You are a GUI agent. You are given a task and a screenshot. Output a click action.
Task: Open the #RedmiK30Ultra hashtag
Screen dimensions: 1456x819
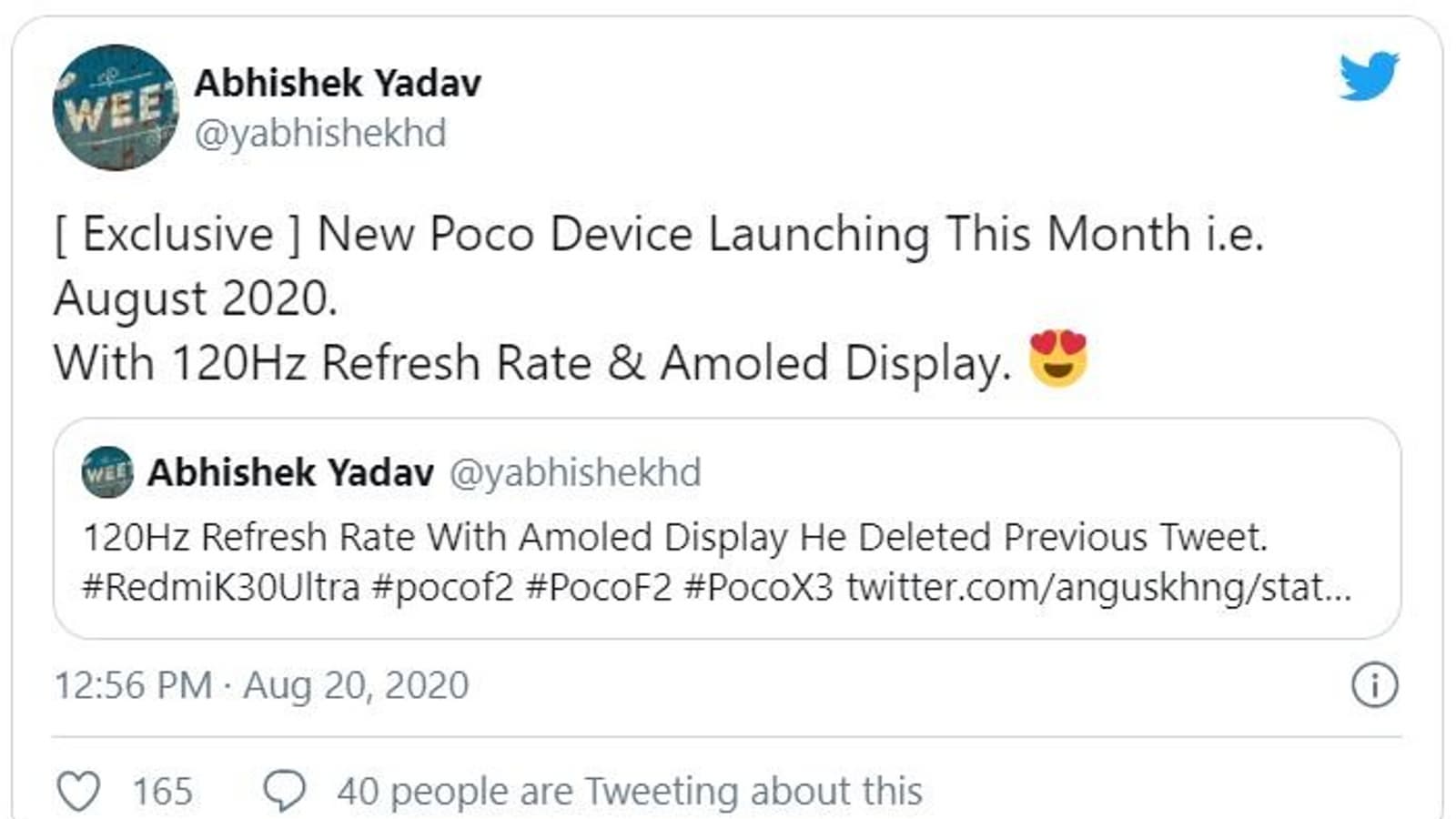[x=221, y=587]
